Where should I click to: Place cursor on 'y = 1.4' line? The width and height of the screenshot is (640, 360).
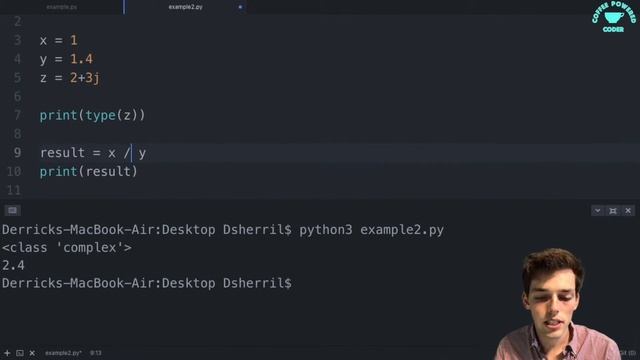tap(66, 59)
